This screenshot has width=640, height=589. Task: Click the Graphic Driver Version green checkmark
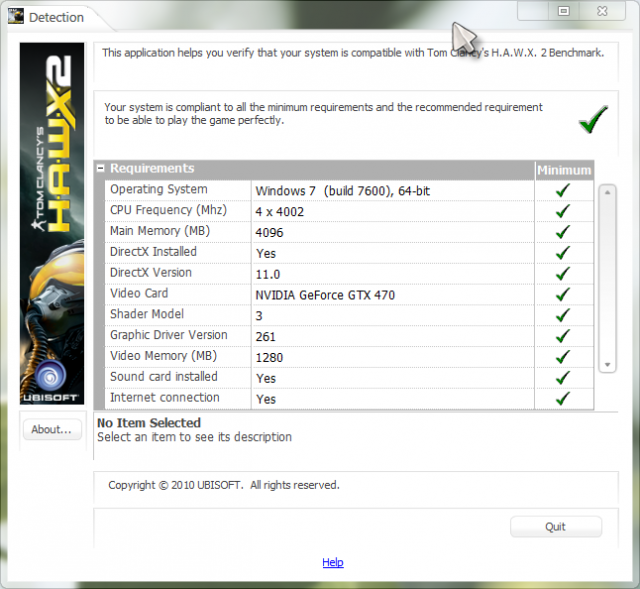click(x=563, y=336)
